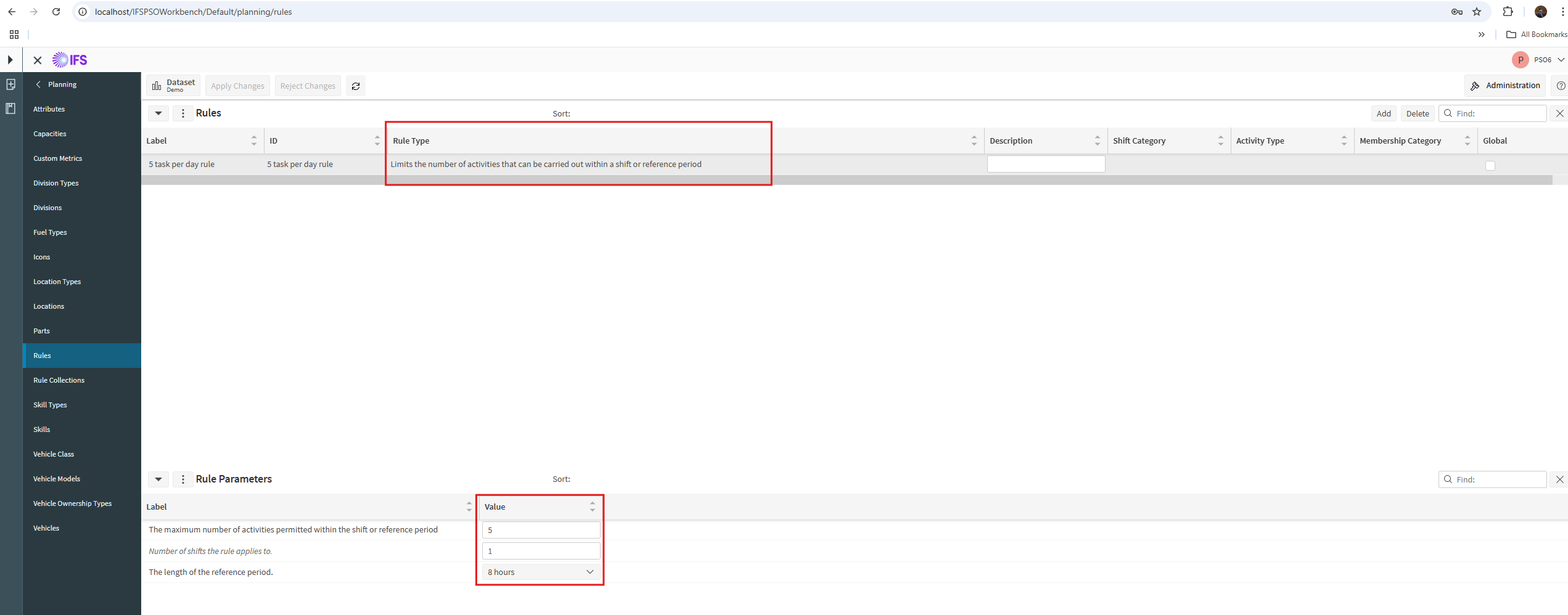This screenshot has height=615, width=1568.
Task: Expand the side panel with the play arrow
Action: click(x=10, y=60)
